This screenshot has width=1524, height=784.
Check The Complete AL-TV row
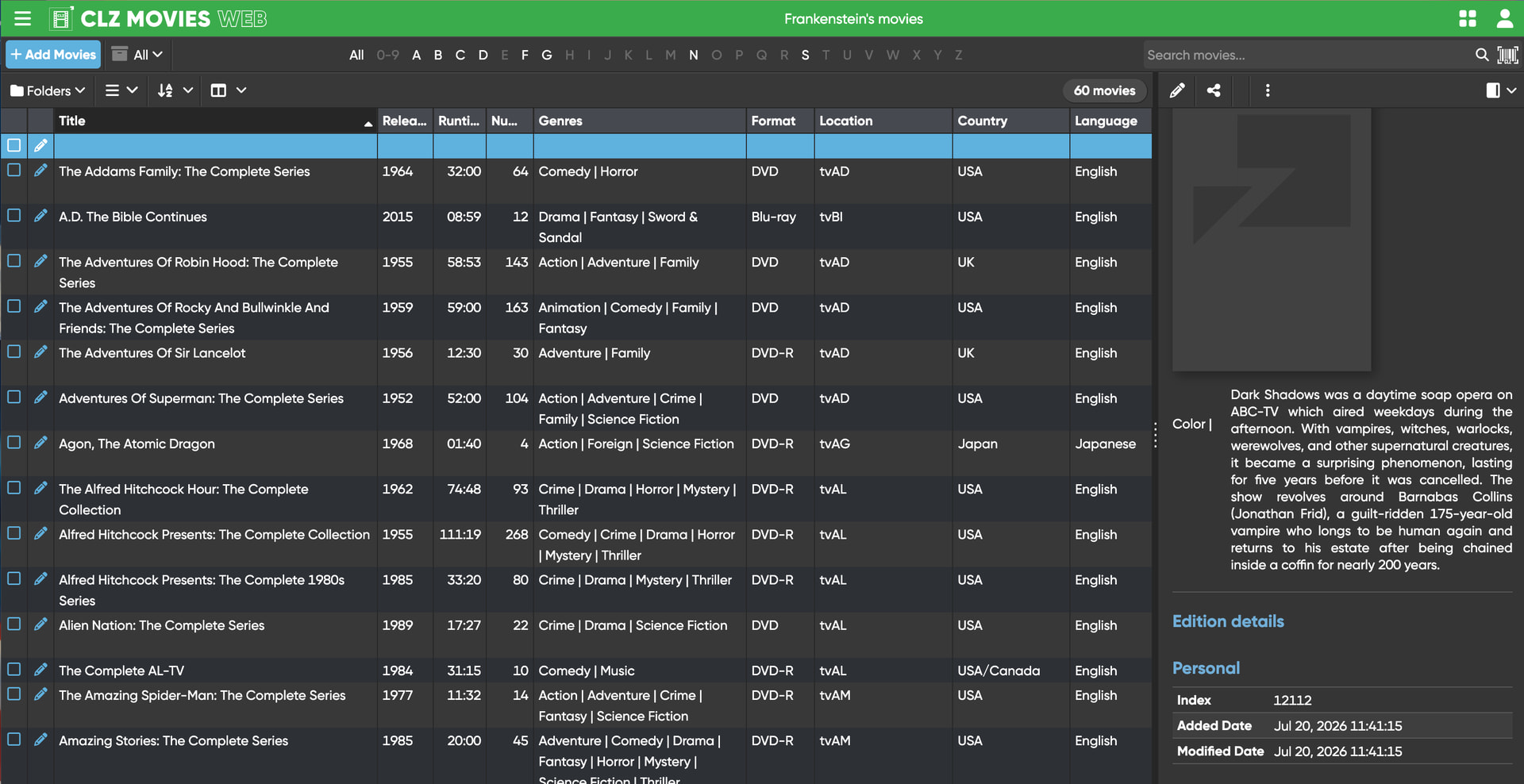[14, 669]
